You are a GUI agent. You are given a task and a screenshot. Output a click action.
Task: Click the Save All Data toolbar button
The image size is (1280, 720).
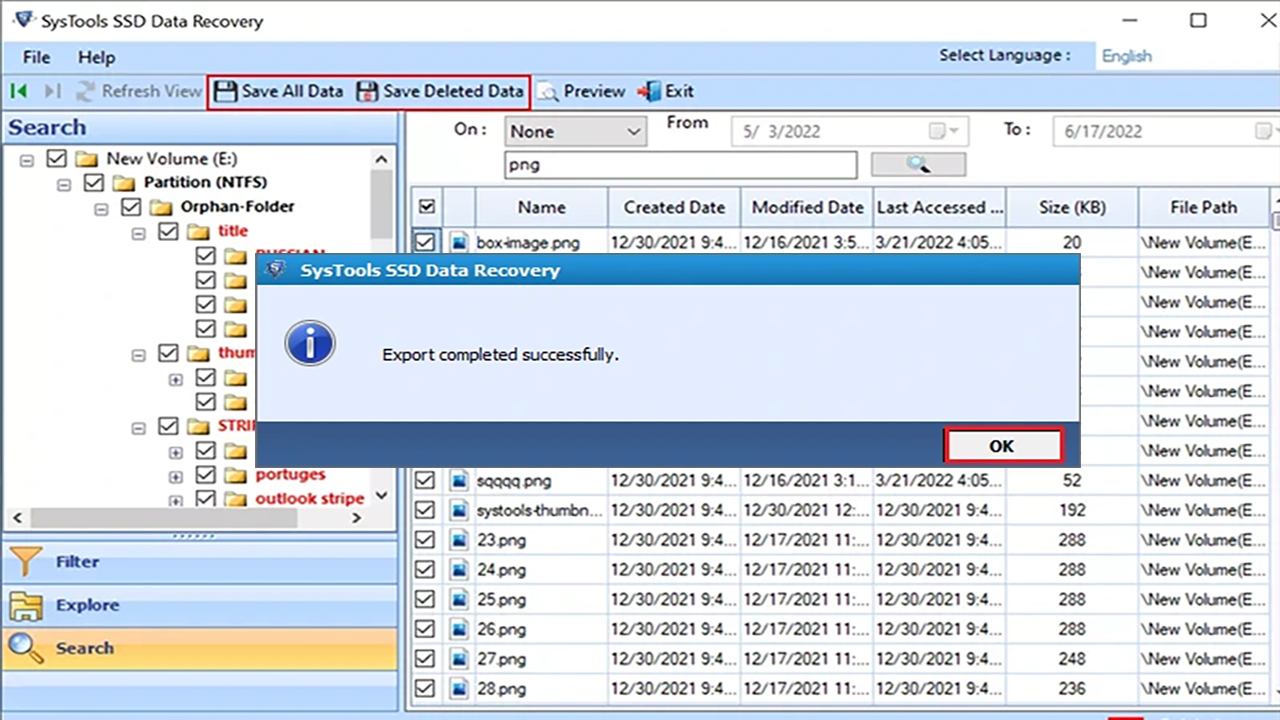tap(279, 91)
